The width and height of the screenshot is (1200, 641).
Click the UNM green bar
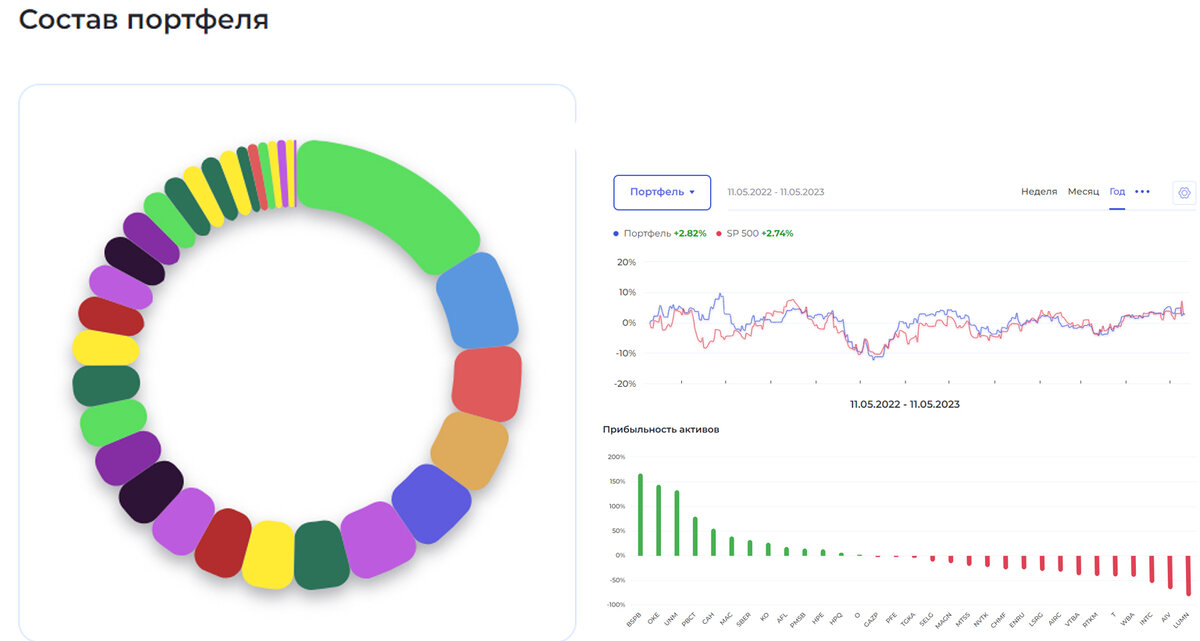click(x=677, y=523)
